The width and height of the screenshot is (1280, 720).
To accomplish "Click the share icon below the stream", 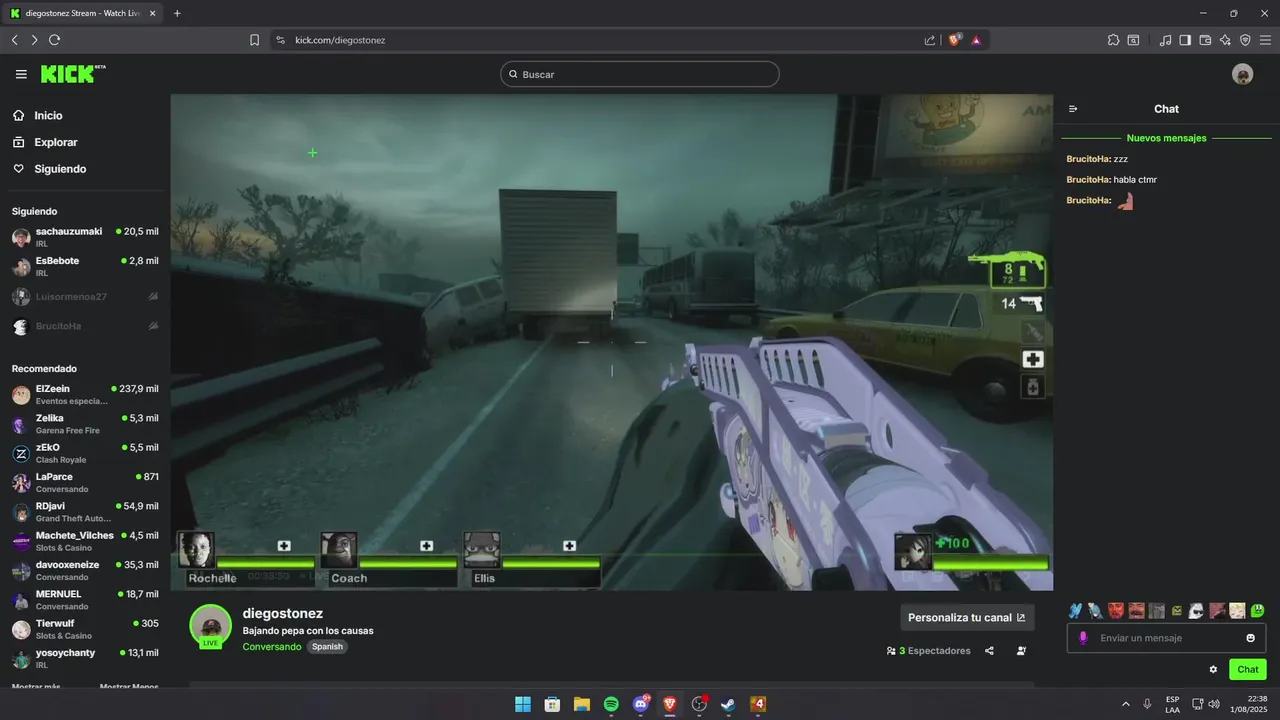I will (x=989, y=651).
